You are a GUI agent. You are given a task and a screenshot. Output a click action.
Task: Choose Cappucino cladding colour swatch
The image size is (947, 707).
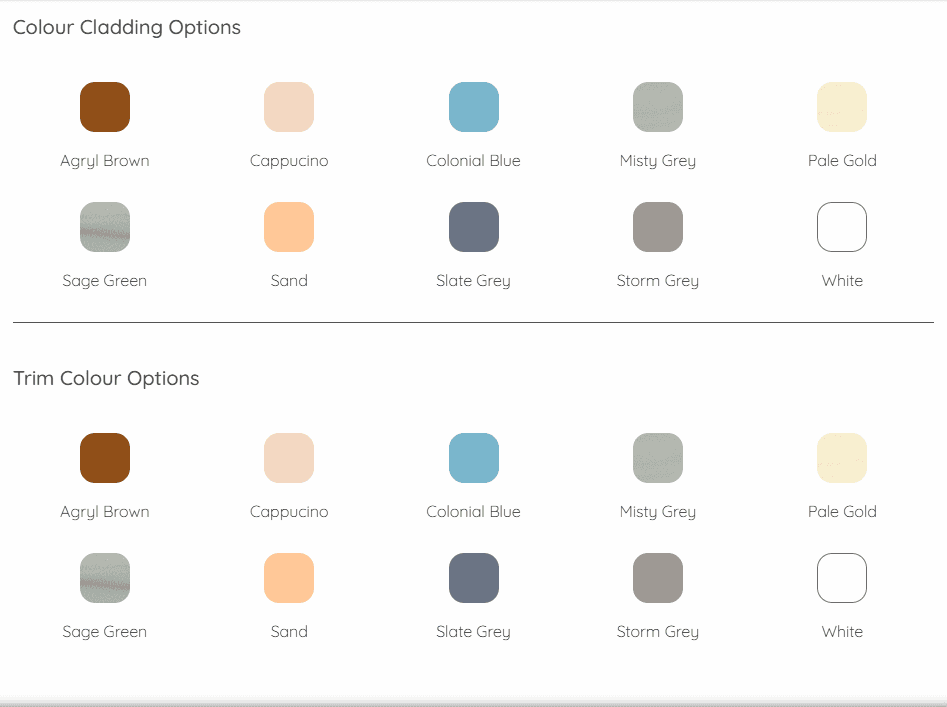coord(289,107)
